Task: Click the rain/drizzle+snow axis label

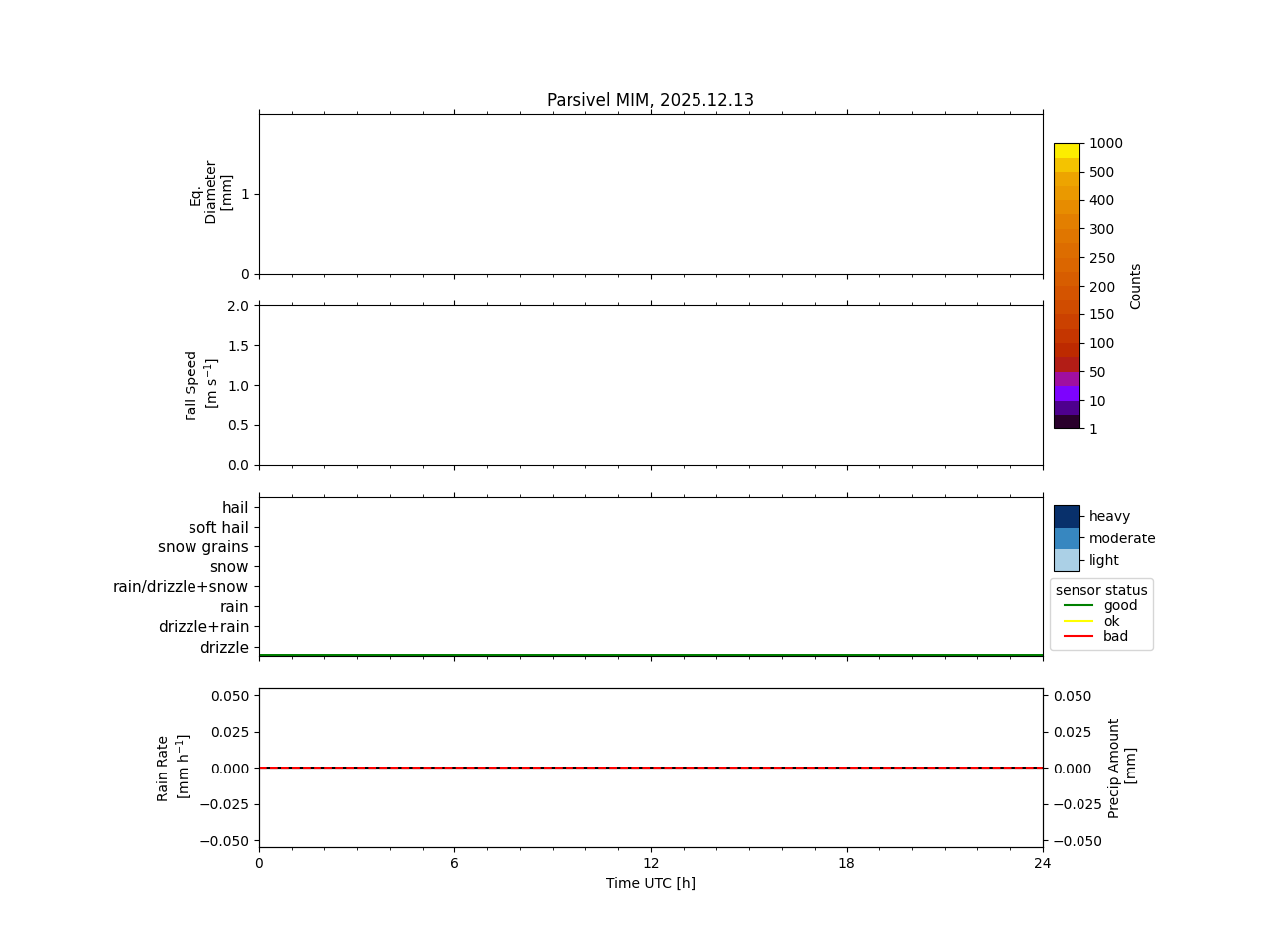Action: 181,587
